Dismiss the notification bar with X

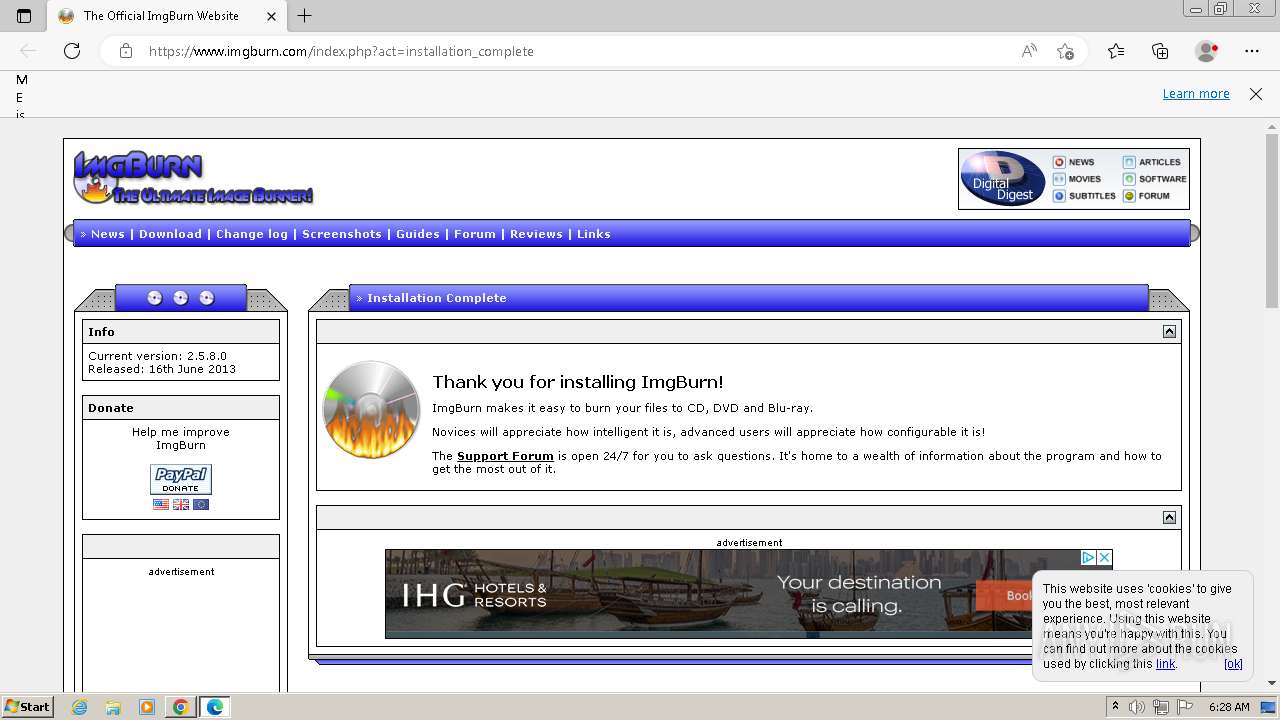(1256, 94)
